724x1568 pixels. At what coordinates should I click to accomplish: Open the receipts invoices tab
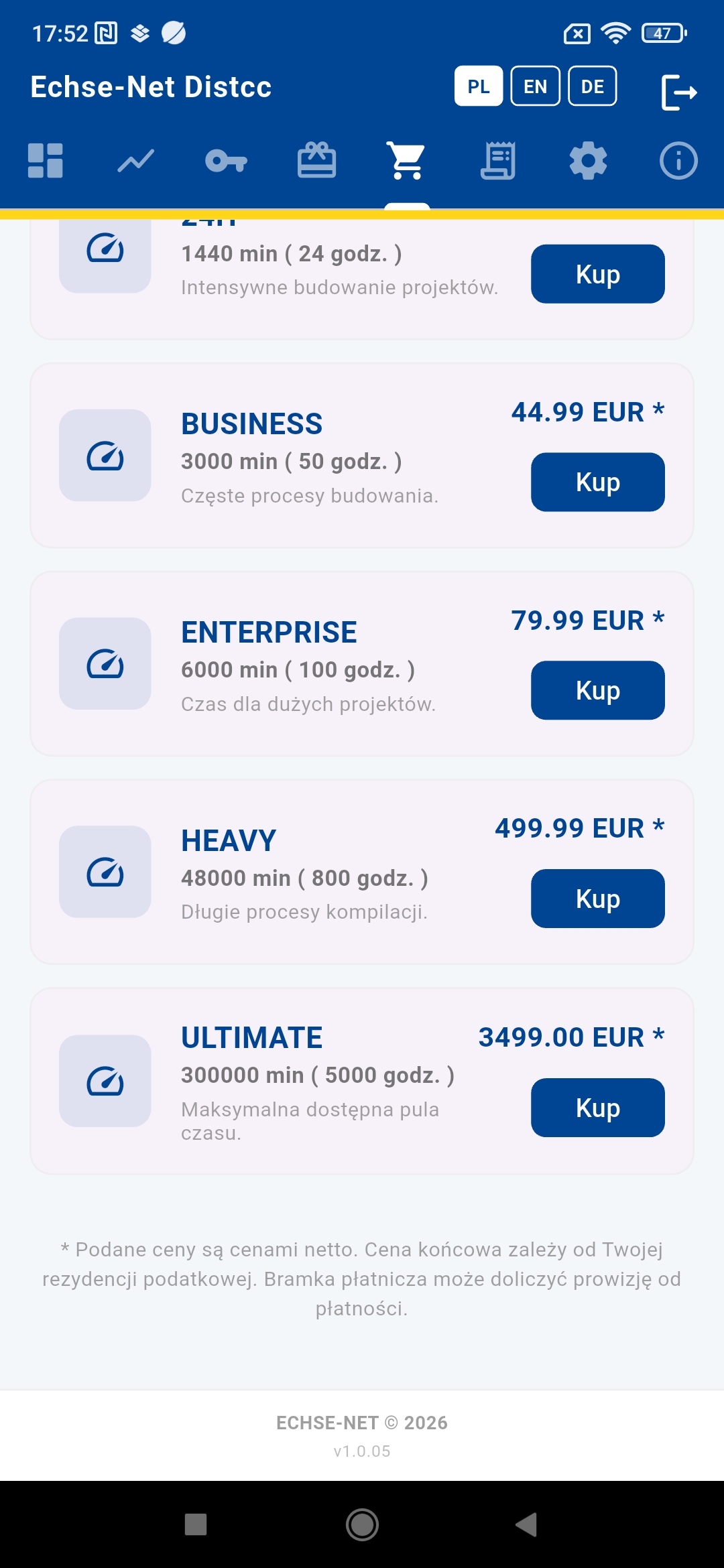(498, 161)
